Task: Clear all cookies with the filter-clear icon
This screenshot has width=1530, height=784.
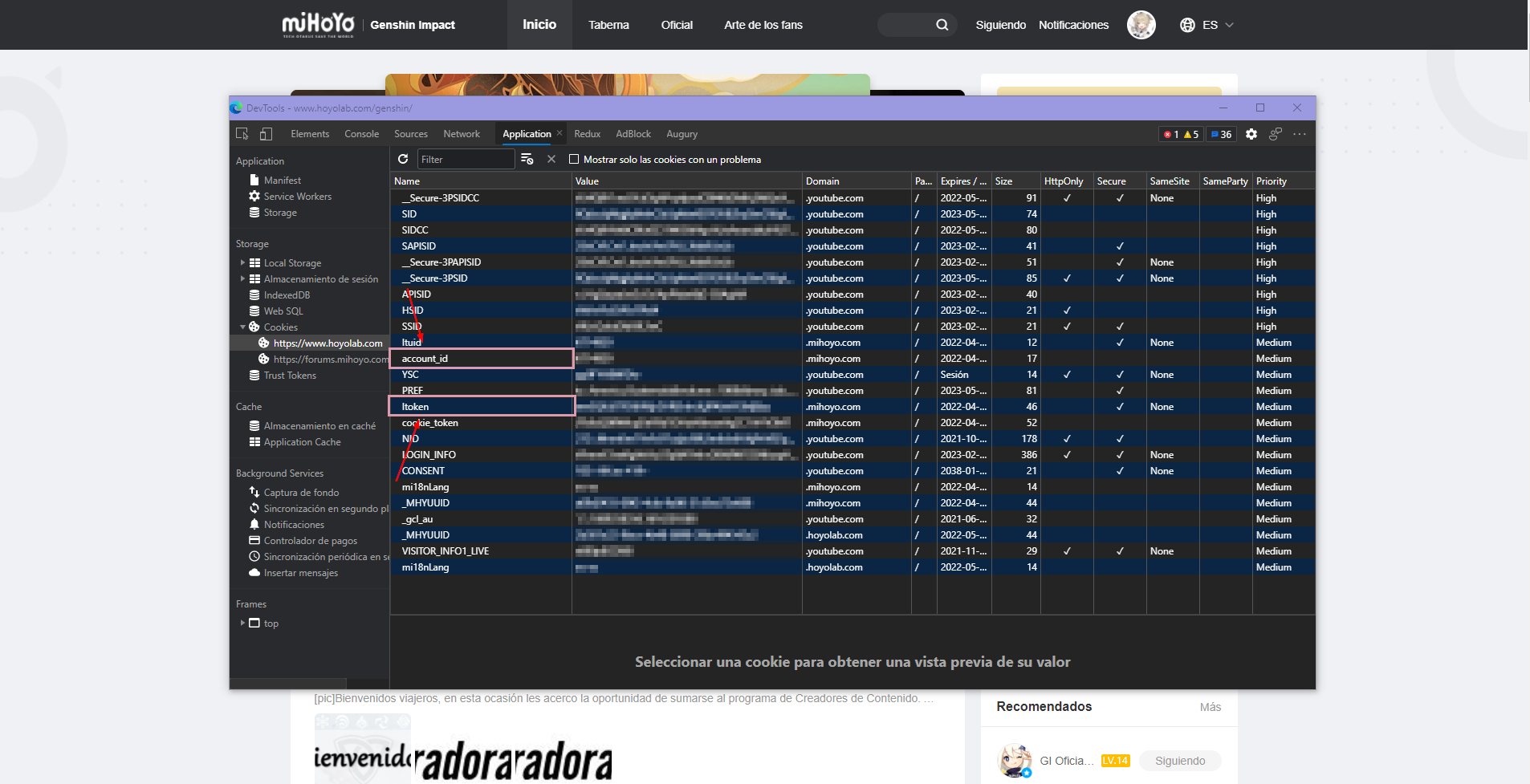Action: click(527, 159)
